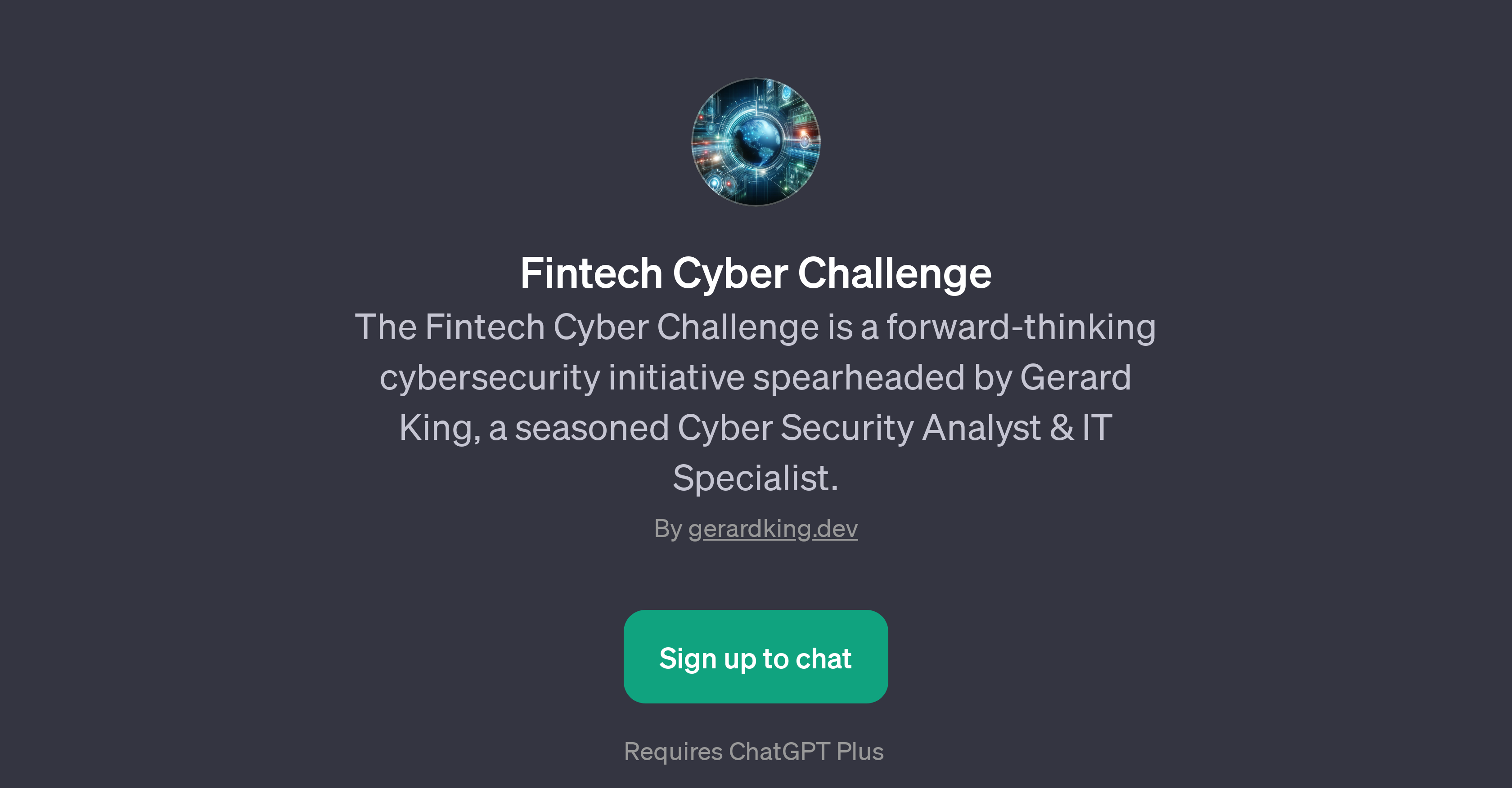The width and height of the screenshot is (1512, 788).
Task: Click the By gerardking.dev byline
Action: coord(756,528)
